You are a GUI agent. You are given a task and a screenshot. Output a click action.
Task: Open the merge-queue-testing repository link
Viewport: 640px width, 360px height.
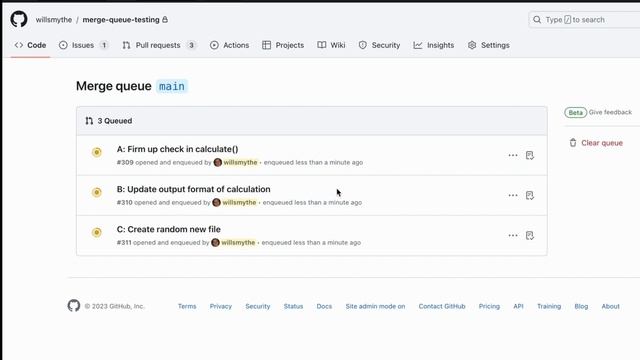pos(121,20)
